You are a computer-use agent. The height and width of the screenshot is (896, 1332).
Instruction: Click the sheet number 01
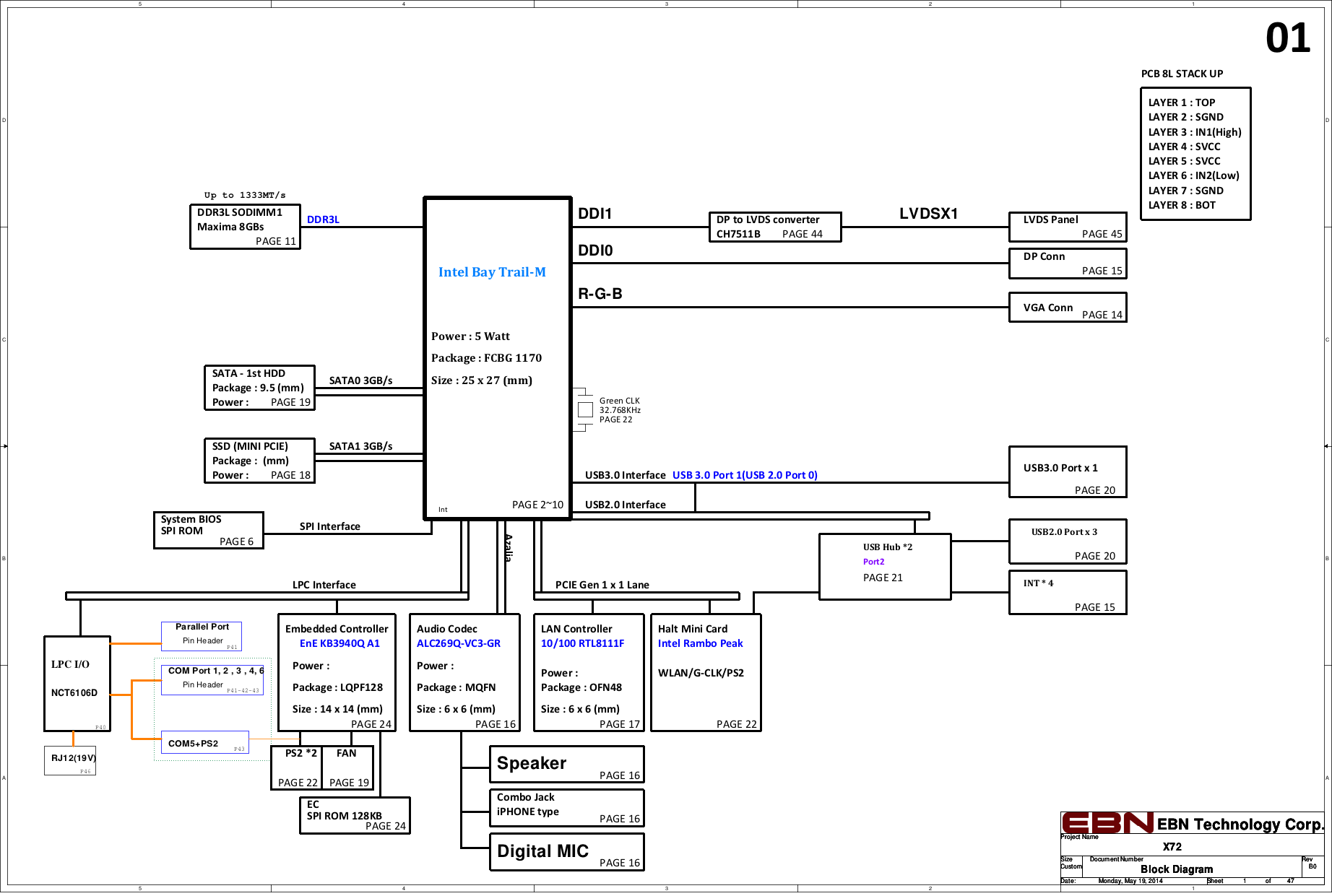click(1288, 38)
